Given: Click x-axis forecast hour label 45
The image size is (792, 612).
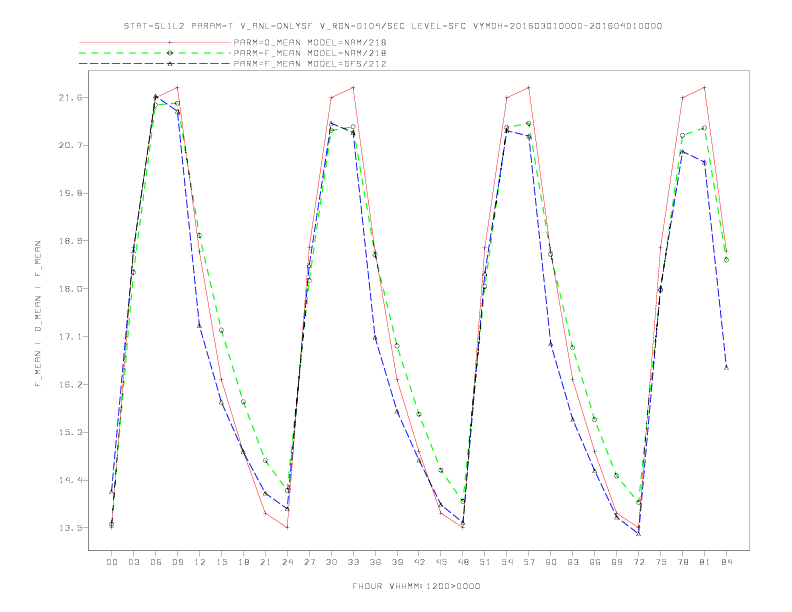Looking at the screenshot, I should pos(441,562).
